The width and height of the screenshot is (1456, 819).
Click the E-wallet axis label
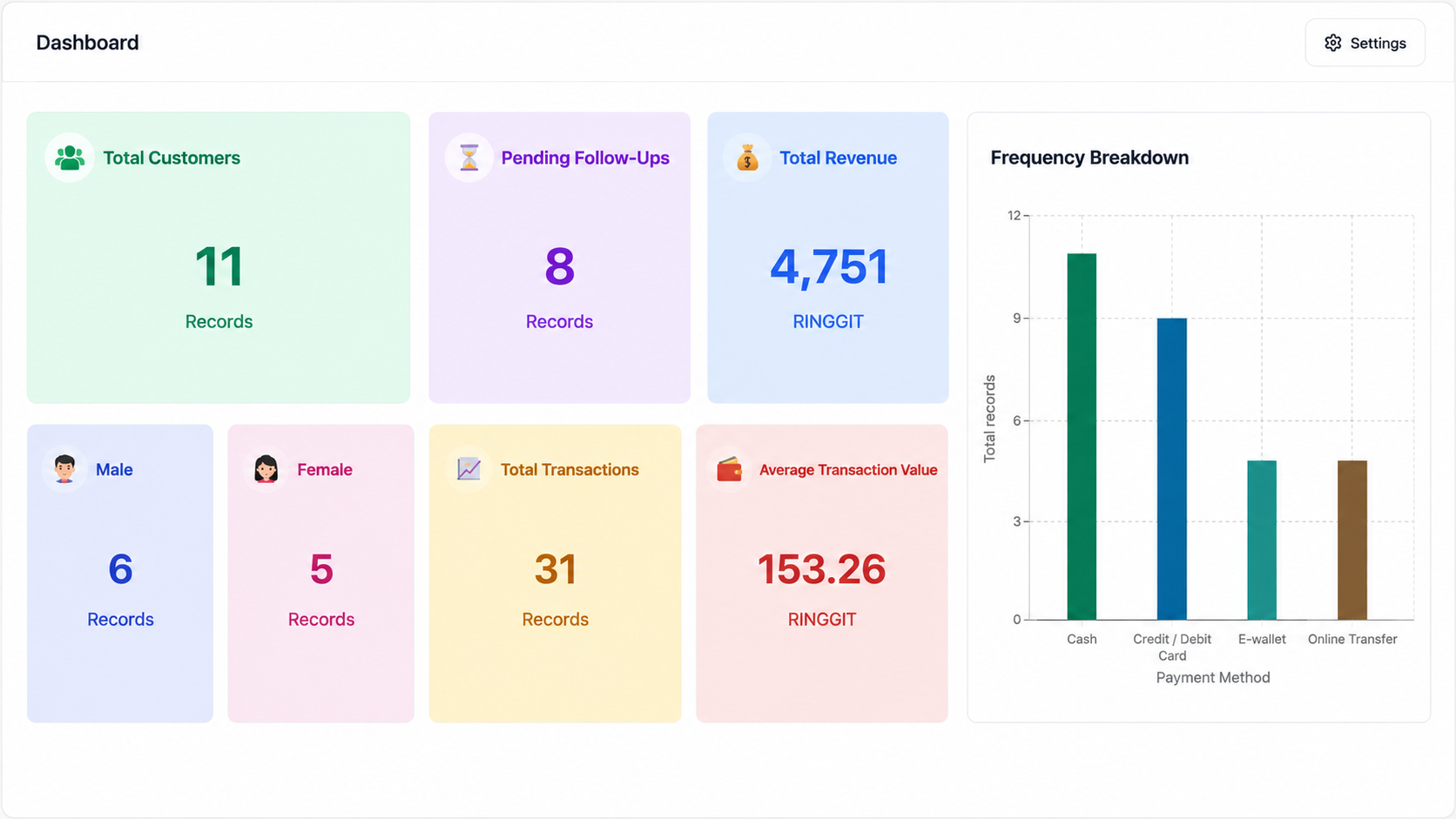point(1262,639)
